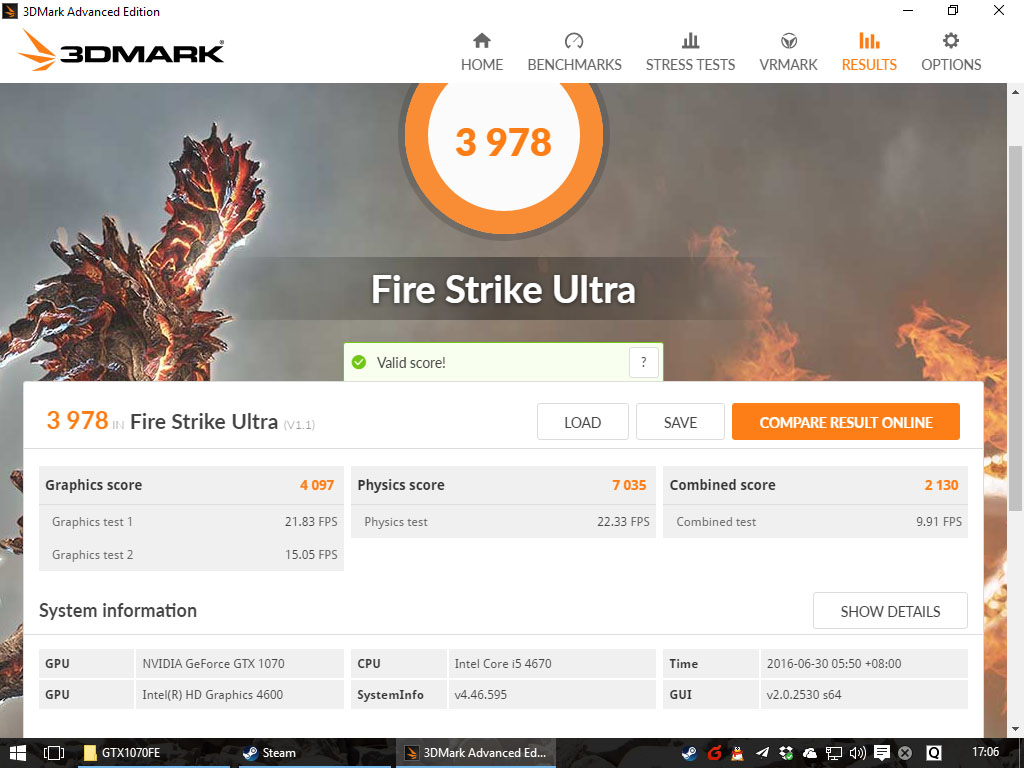The height and width of the screenshot is (768, 1024).
Task: Go to the HOME tab
Action: click(482, 52)
